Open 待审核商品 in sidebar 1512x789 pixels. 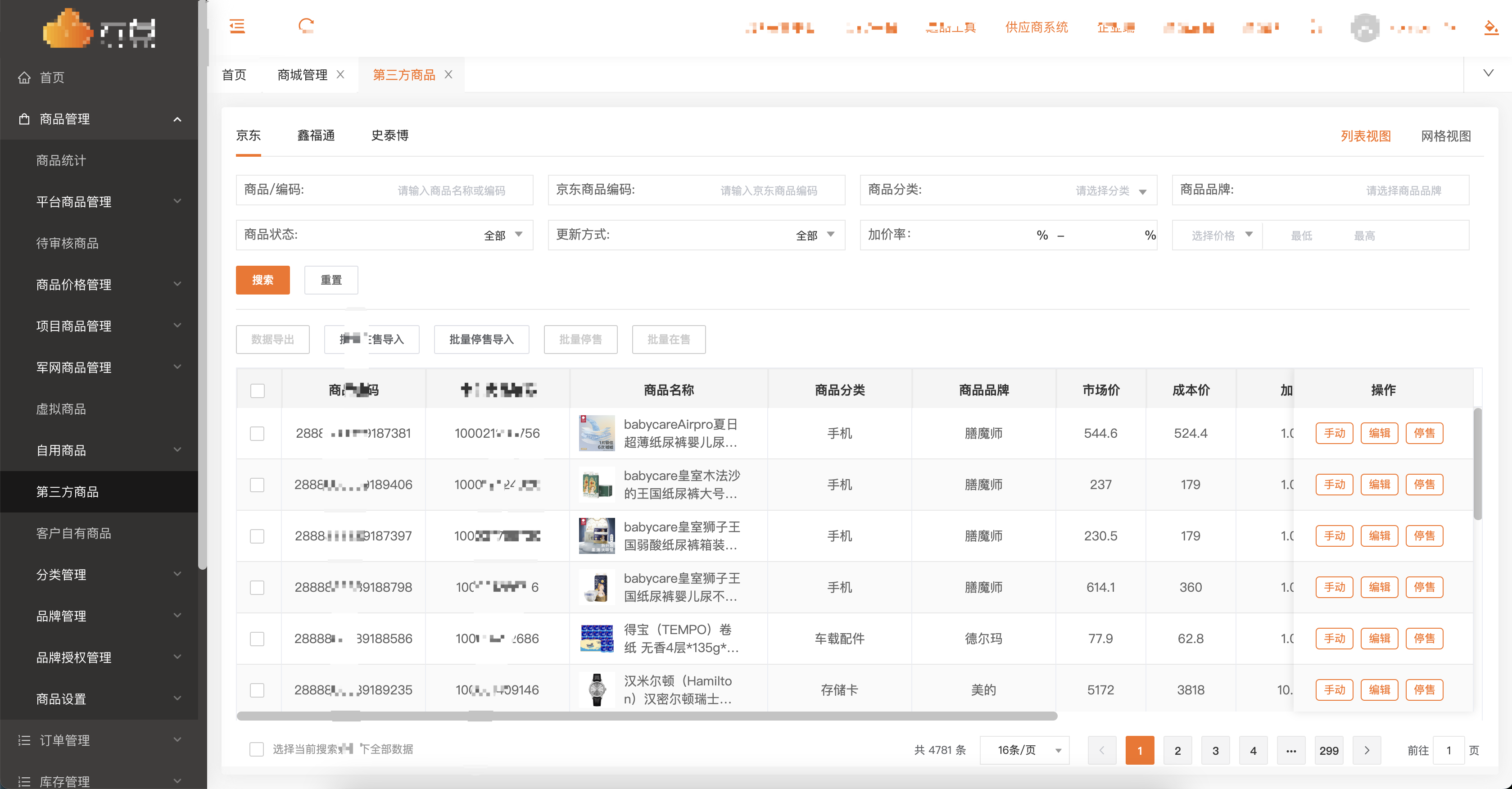(68, 243)
